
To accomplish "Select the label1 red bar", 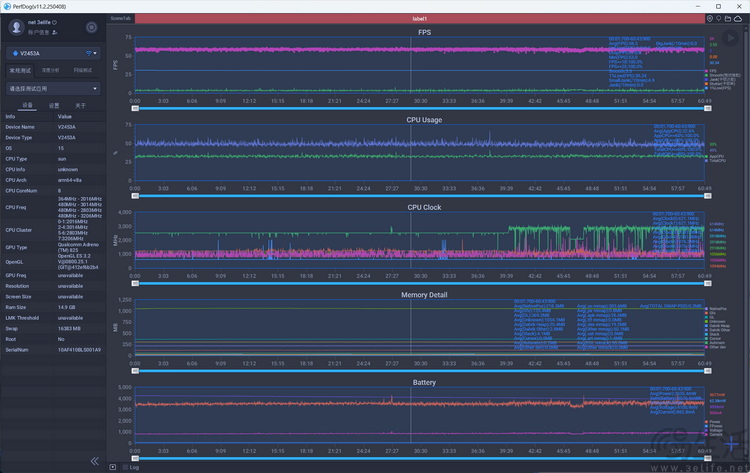I will point(419,18).
